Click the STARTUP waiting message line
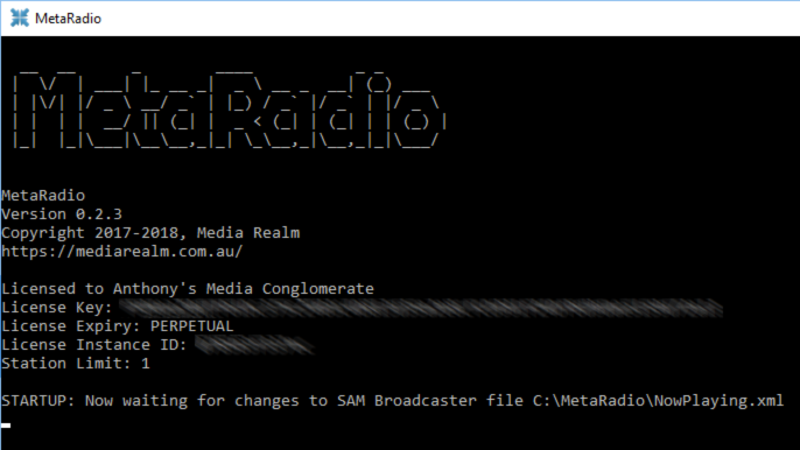 (392, 401)
